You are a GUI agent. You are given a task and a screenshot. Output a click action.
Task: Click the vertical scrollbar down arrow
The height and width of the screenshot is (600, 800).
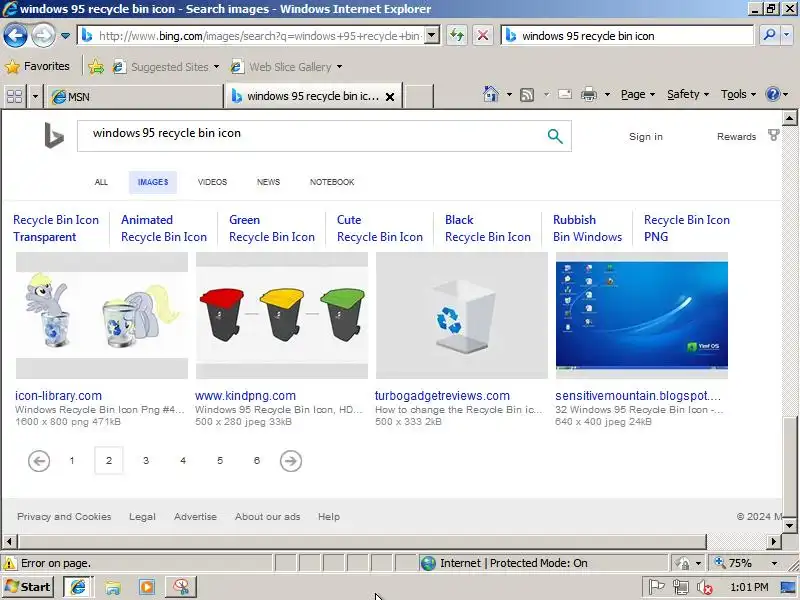point(789,525)
